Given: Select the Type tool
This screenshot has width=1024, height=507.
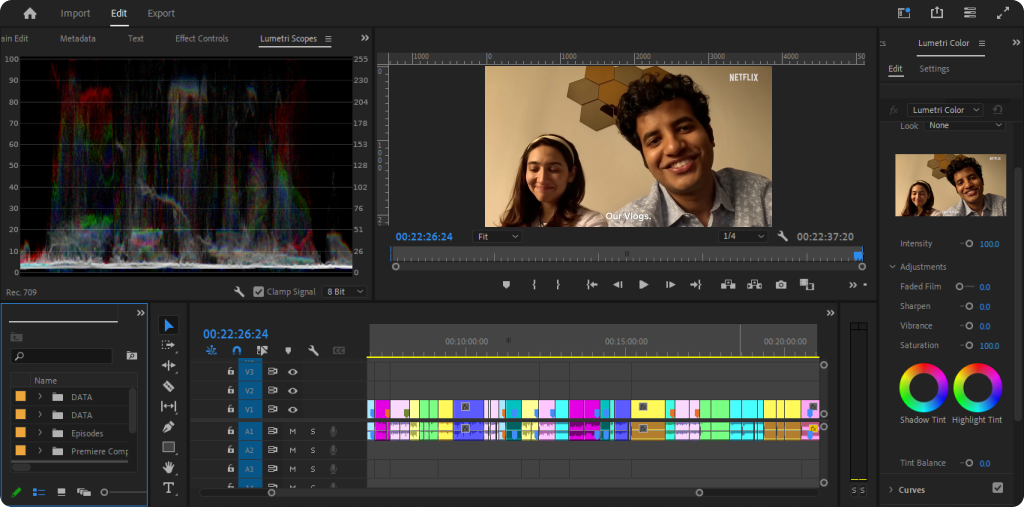Looking at the screenshot, I should [x=168, y=488].
